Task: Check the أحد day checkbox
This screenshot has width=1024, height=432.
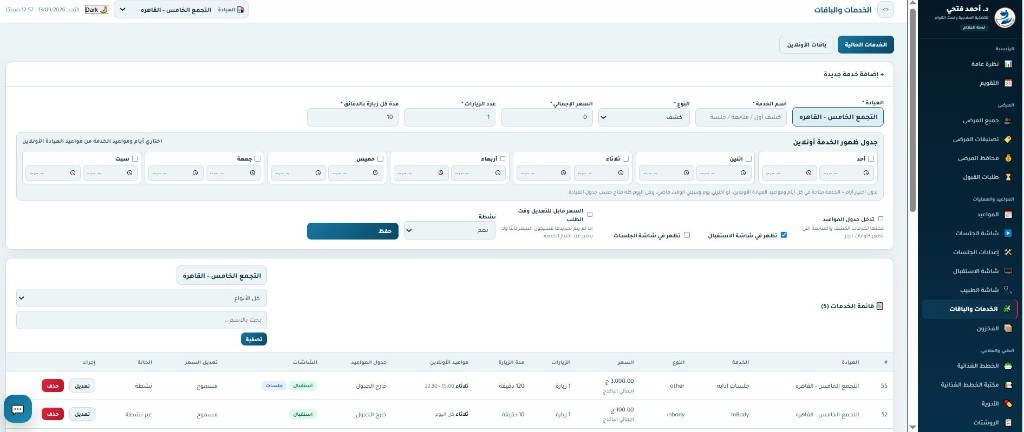Action: (x=871, y=159)
